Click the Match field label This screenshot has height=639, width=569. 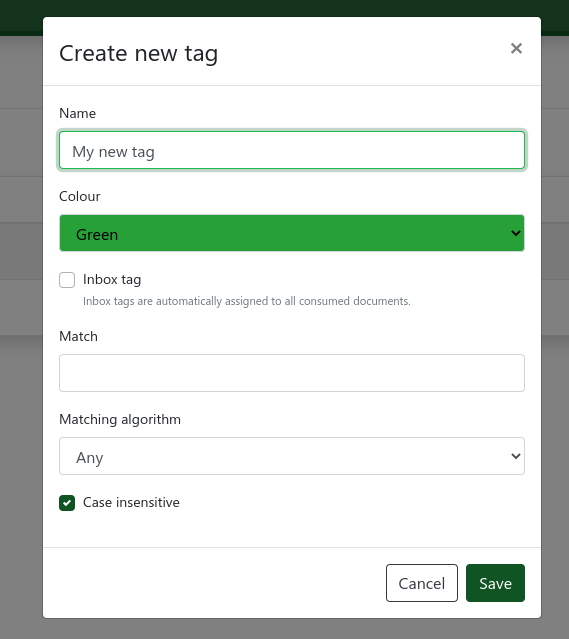pos(78,337)
